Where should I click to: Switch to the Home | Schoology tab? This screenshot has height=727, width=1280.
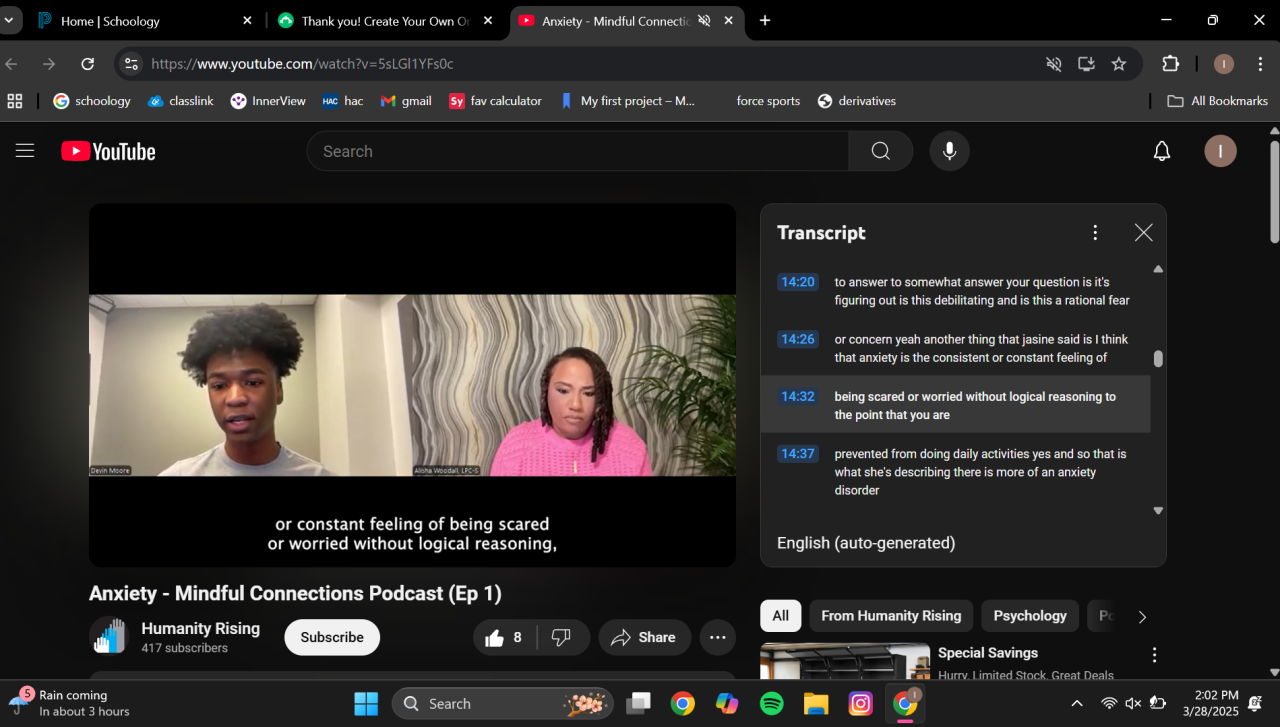point(146,21)
